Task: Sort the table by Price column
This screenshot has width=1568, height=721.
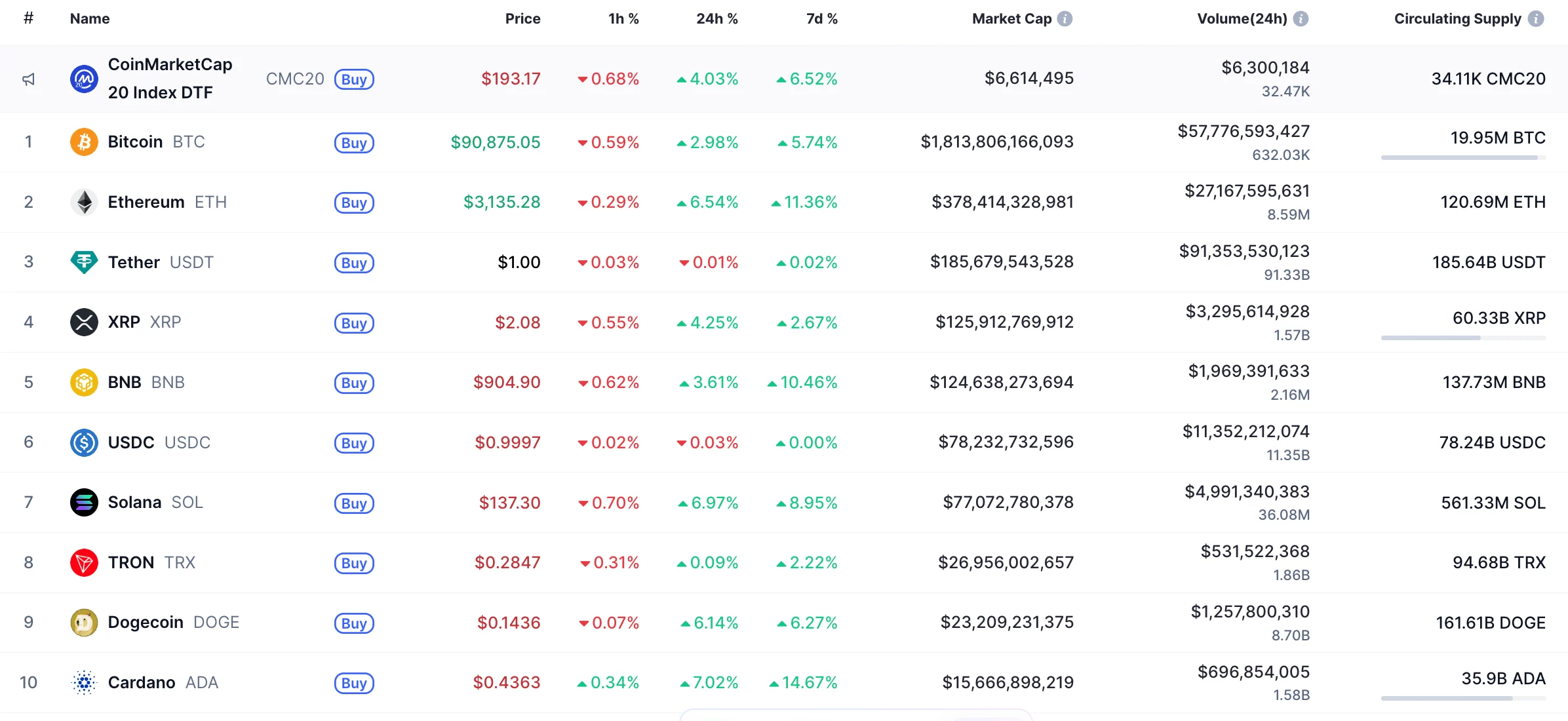Action: (x=522, y=19)
